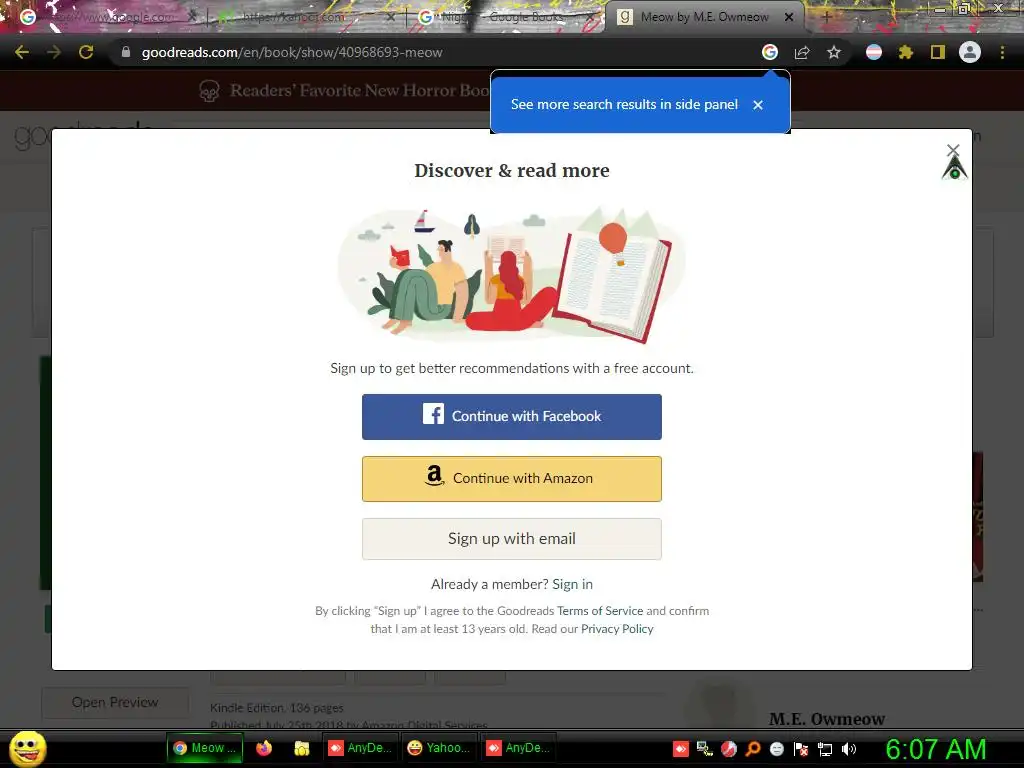Open Chrome's three-dot menu
Viewport: 1024px width, 768px height.
[1002, 52]
